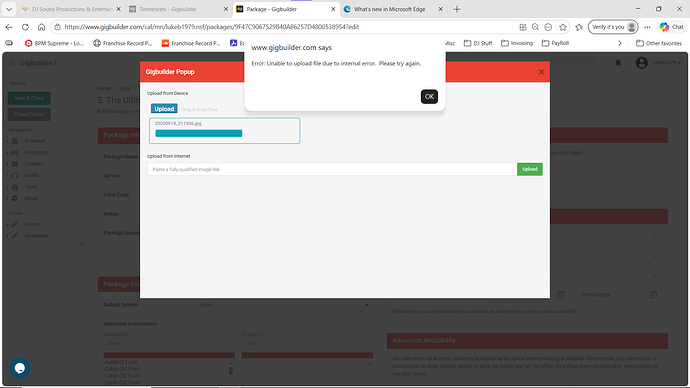Refresh the page with the reload icon
This screenshot has height=388, width=690.
25,27
